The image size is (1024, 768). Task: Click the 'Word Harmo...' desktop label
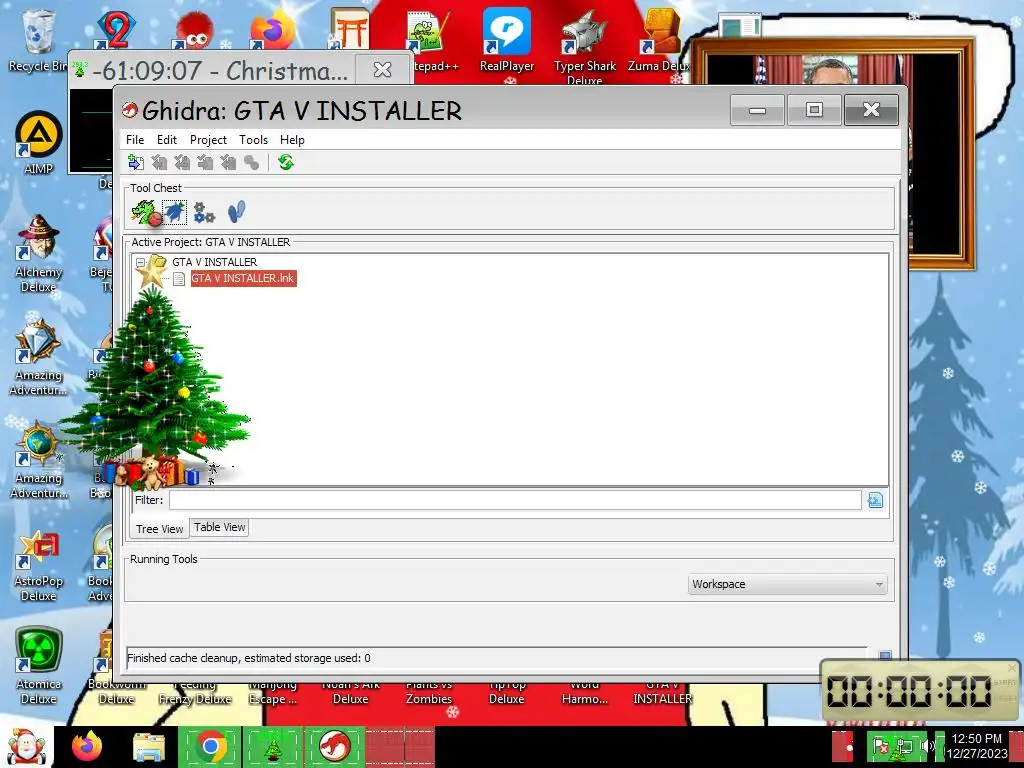pos(584,694)
